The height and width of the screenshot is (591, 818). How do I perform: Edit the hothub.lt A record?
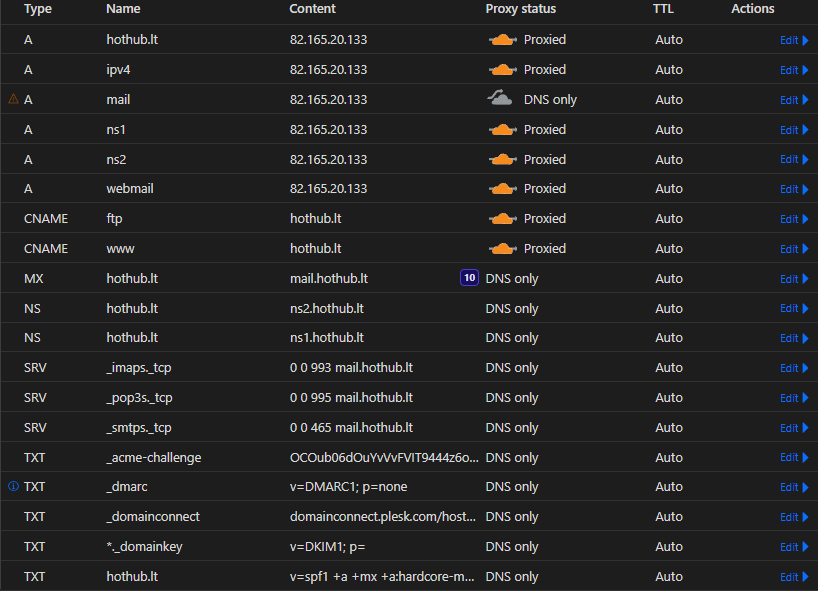(x=794, y=40)
